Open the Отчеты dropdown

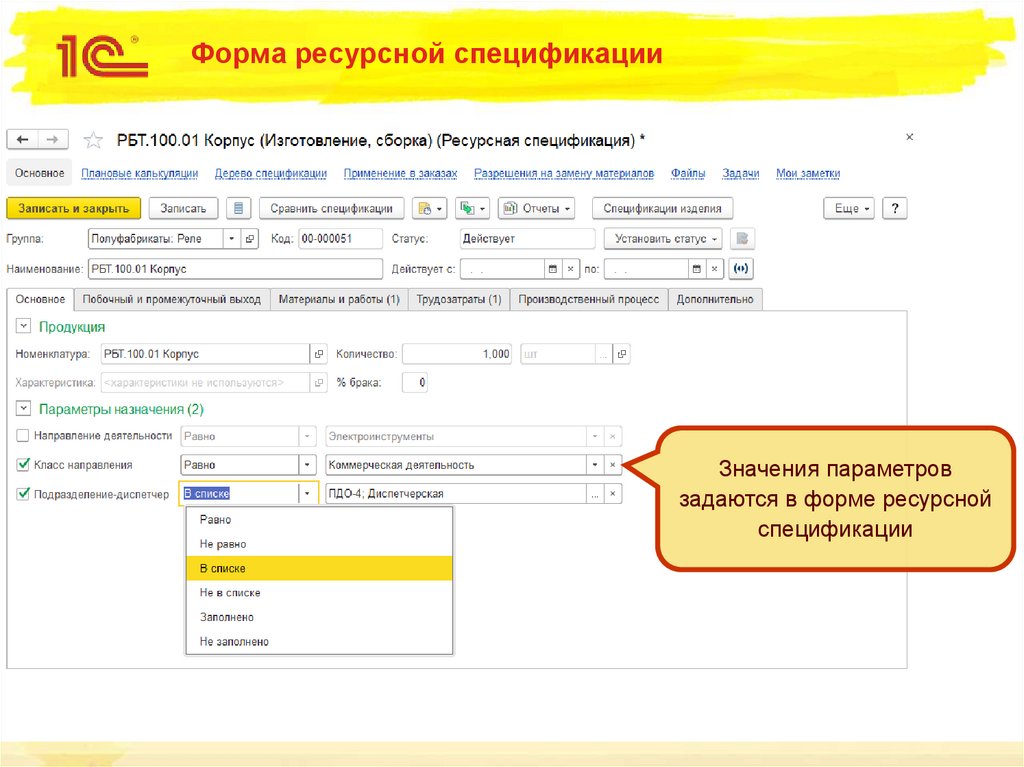click(x=535, y=208)
